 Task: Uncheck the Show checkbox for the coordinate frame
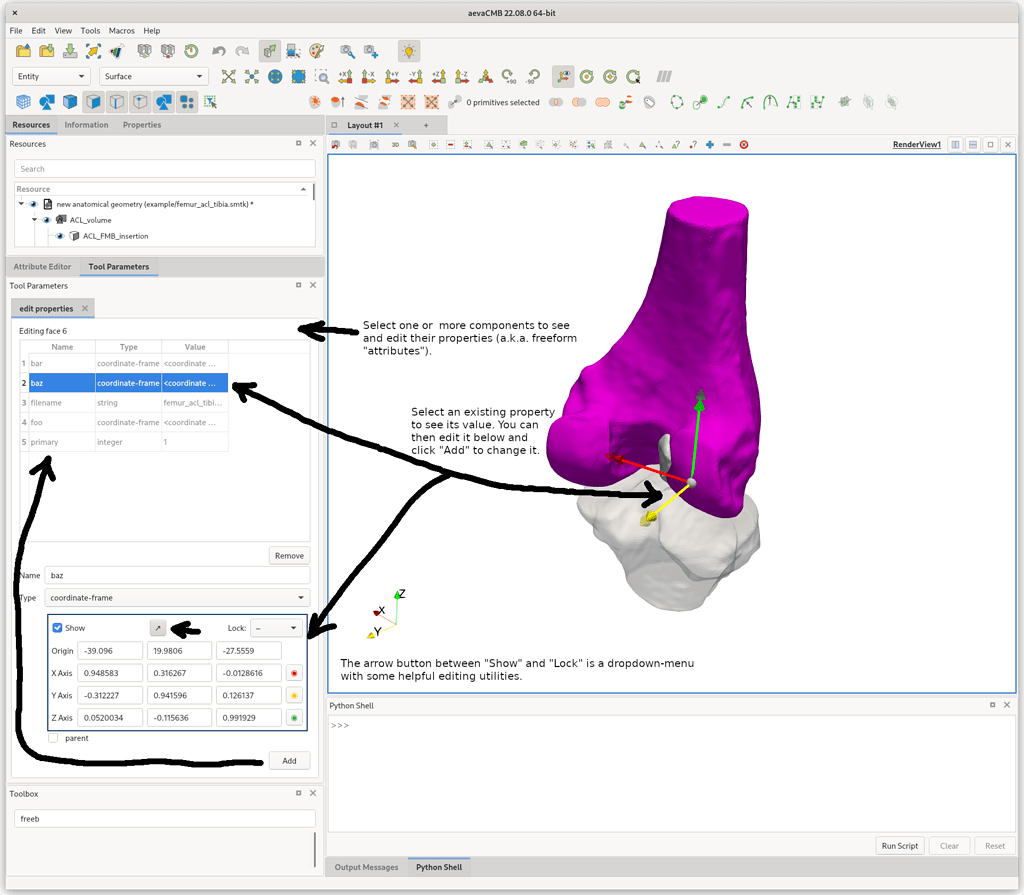click(56, 628)
